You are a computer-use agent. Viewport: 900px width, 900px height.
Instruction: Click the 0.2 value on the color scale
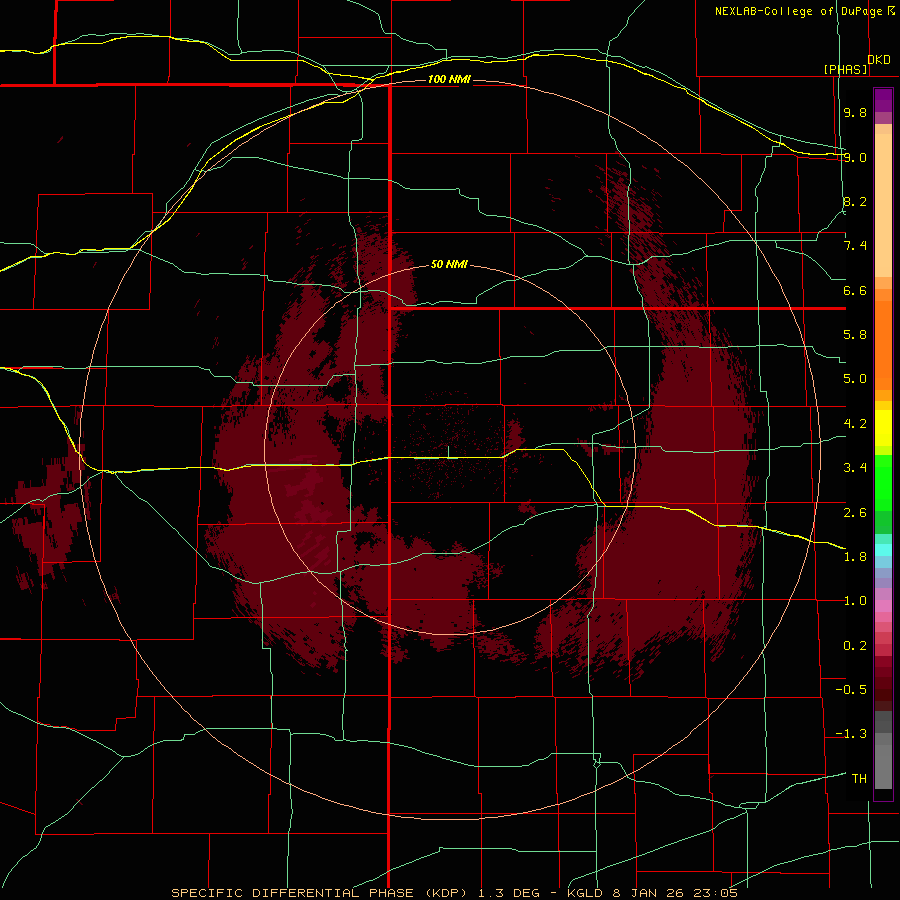(855, 646)
